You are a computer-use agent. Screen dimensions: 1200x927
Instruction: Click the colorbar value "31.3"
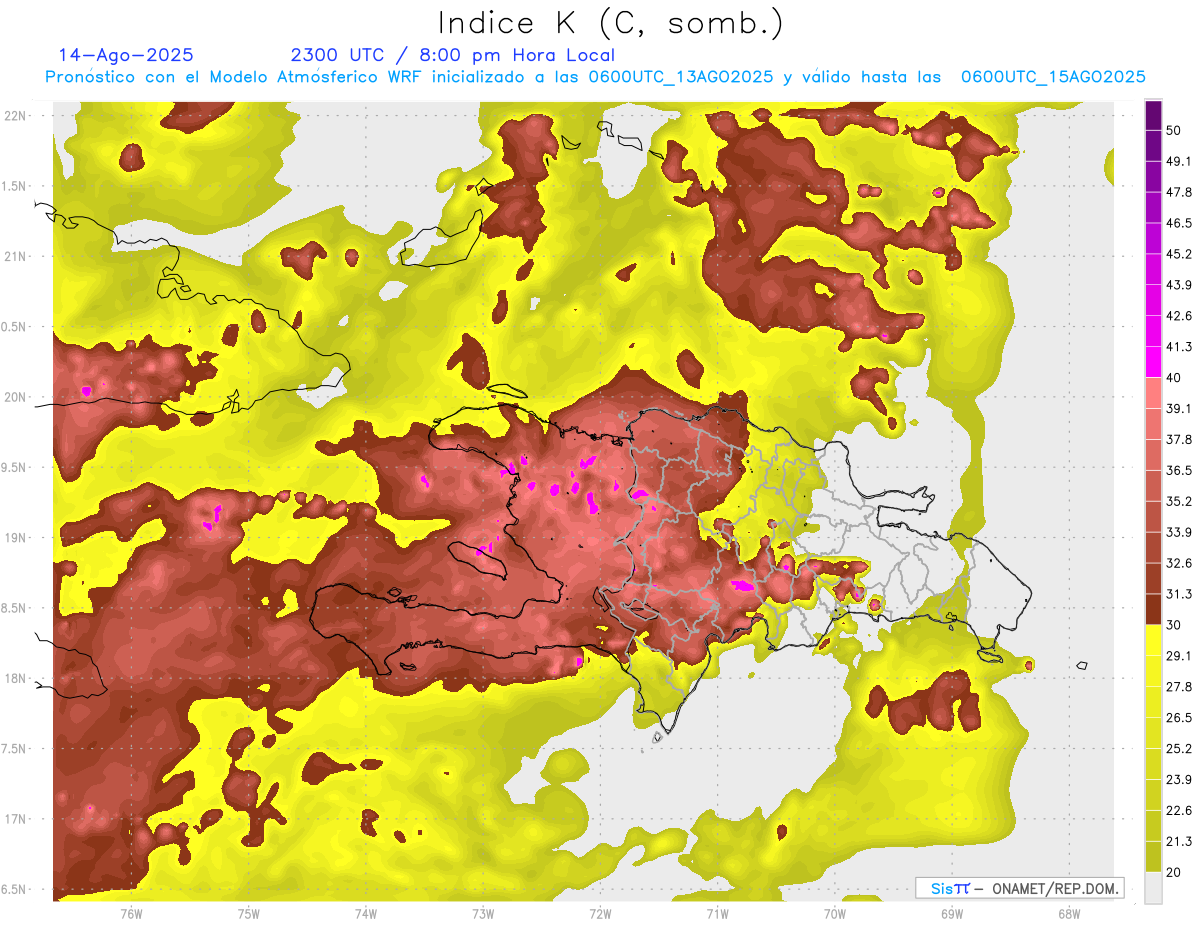1178,595
